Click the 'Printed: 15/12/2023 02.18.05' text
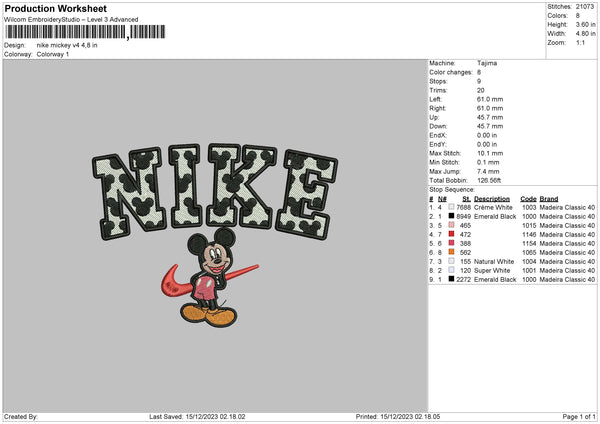The width and height of the screenshot is (600, 424). point(398,416)
